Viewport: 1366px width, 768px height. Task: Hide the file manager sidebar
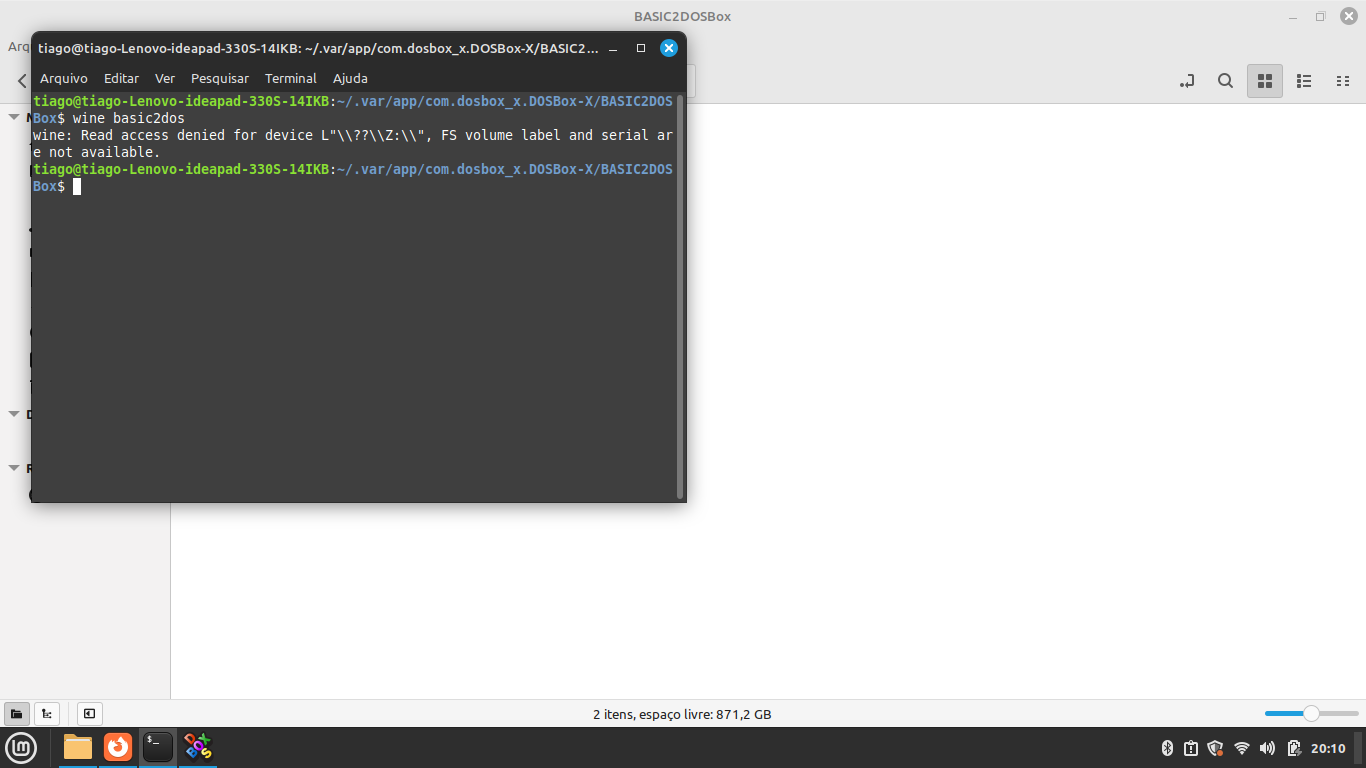pyautogui.click(x=89, y=714)
